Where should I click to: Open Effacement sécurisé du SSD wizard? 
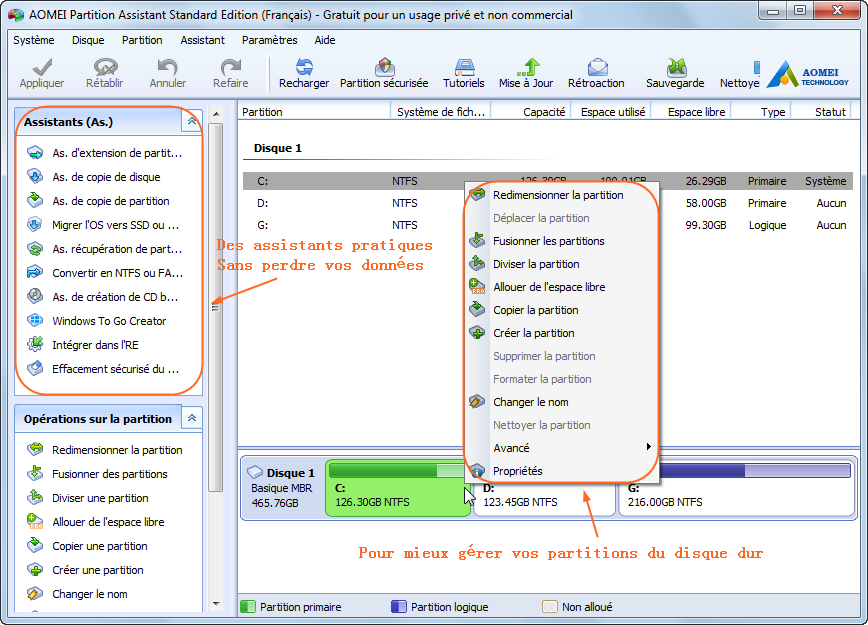[x=103, y=369]
